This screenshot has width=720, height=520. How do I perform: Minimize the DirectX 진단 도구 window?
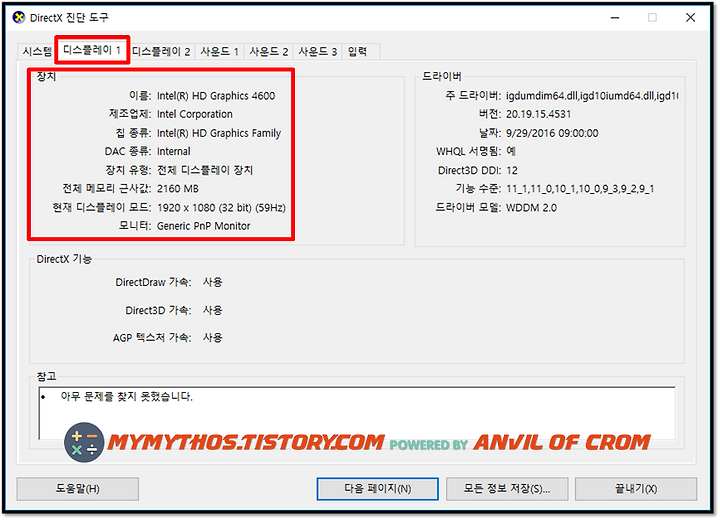615,17
